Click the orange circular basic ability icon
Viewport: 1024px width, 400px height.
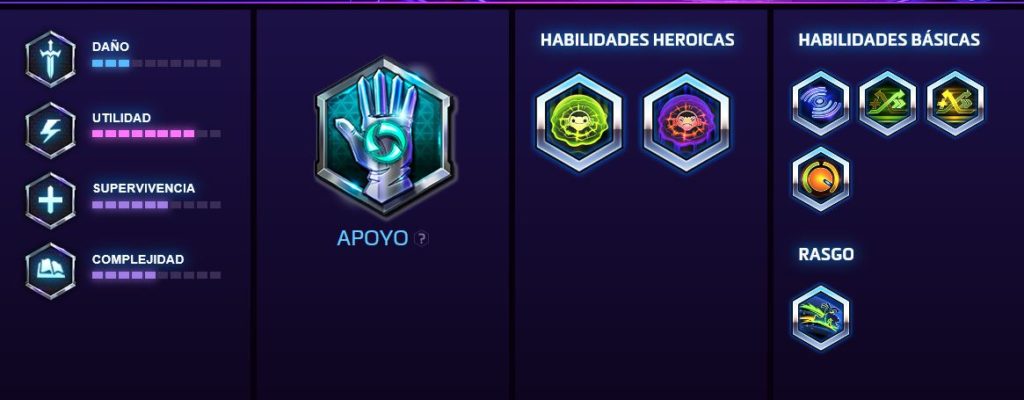click(821, 179)
